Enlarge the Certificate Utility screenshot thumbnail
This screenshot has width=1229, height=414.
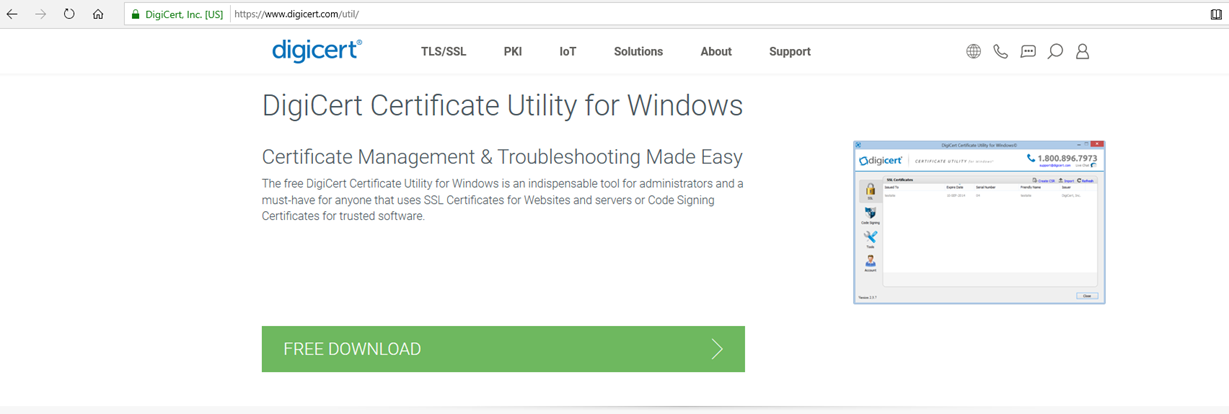[979, 222]
